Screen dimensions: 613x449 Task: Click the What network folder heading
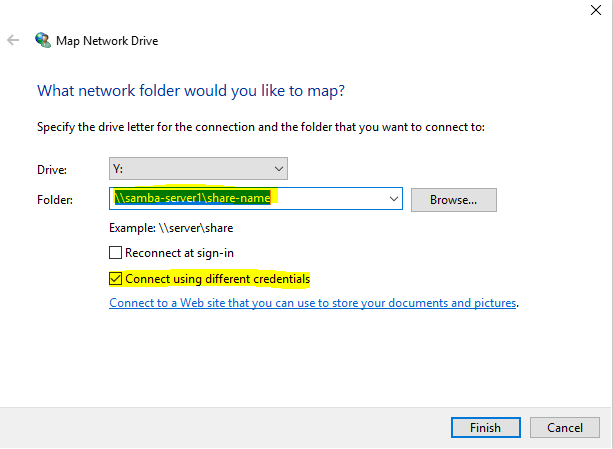click(x=191, y=91)
